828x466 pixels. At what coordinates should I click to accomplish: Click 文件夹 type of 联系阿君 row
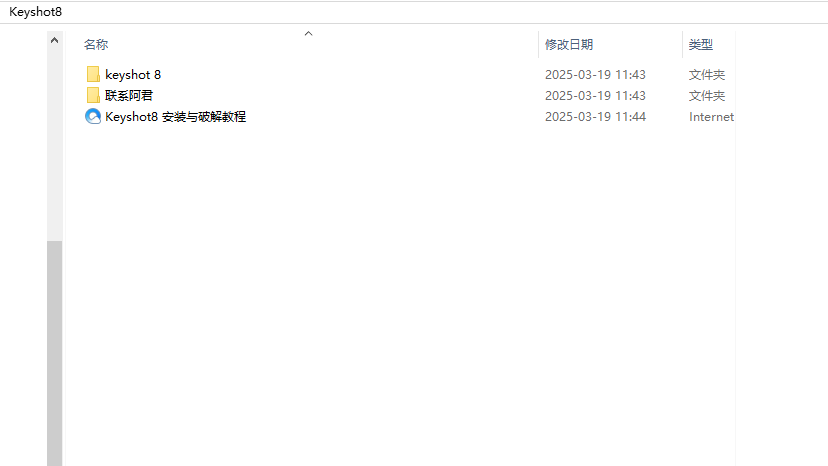point(707,96)
